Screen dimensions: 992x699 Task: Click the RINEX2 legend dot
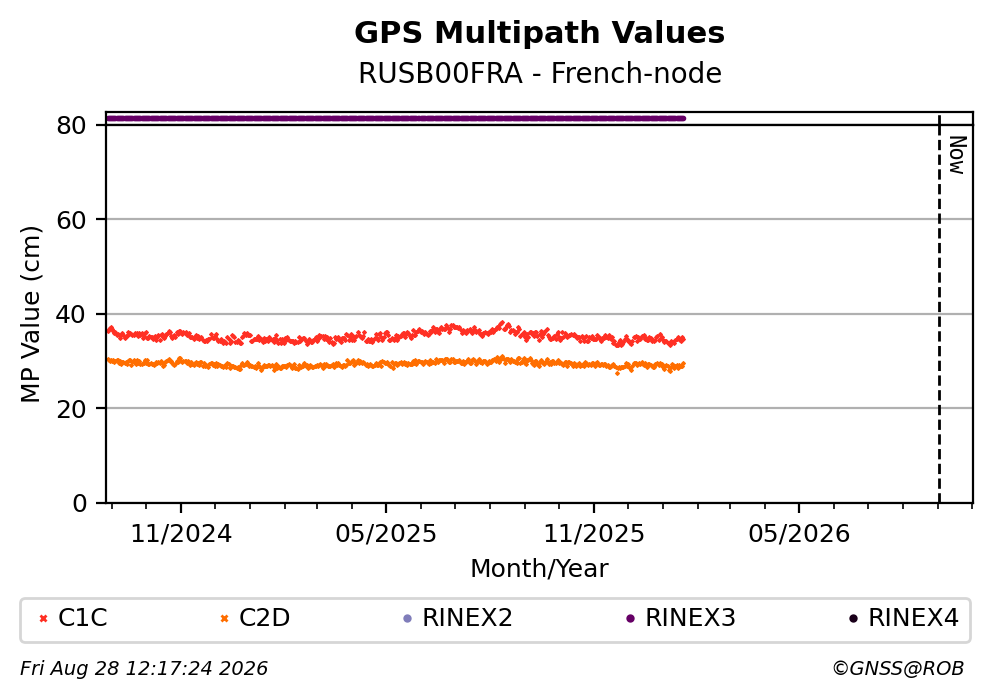click(407, 619)
